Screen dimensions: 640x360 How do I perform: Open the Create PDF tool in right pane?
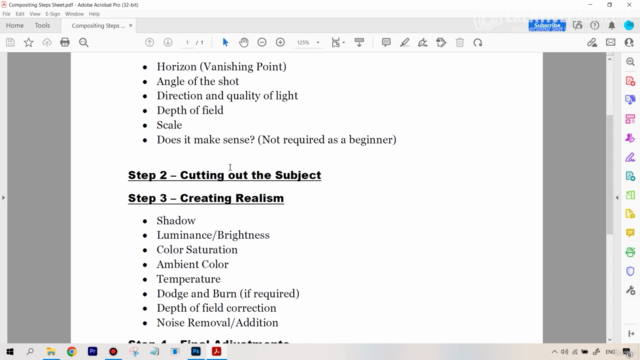click(x=630, y=81)
